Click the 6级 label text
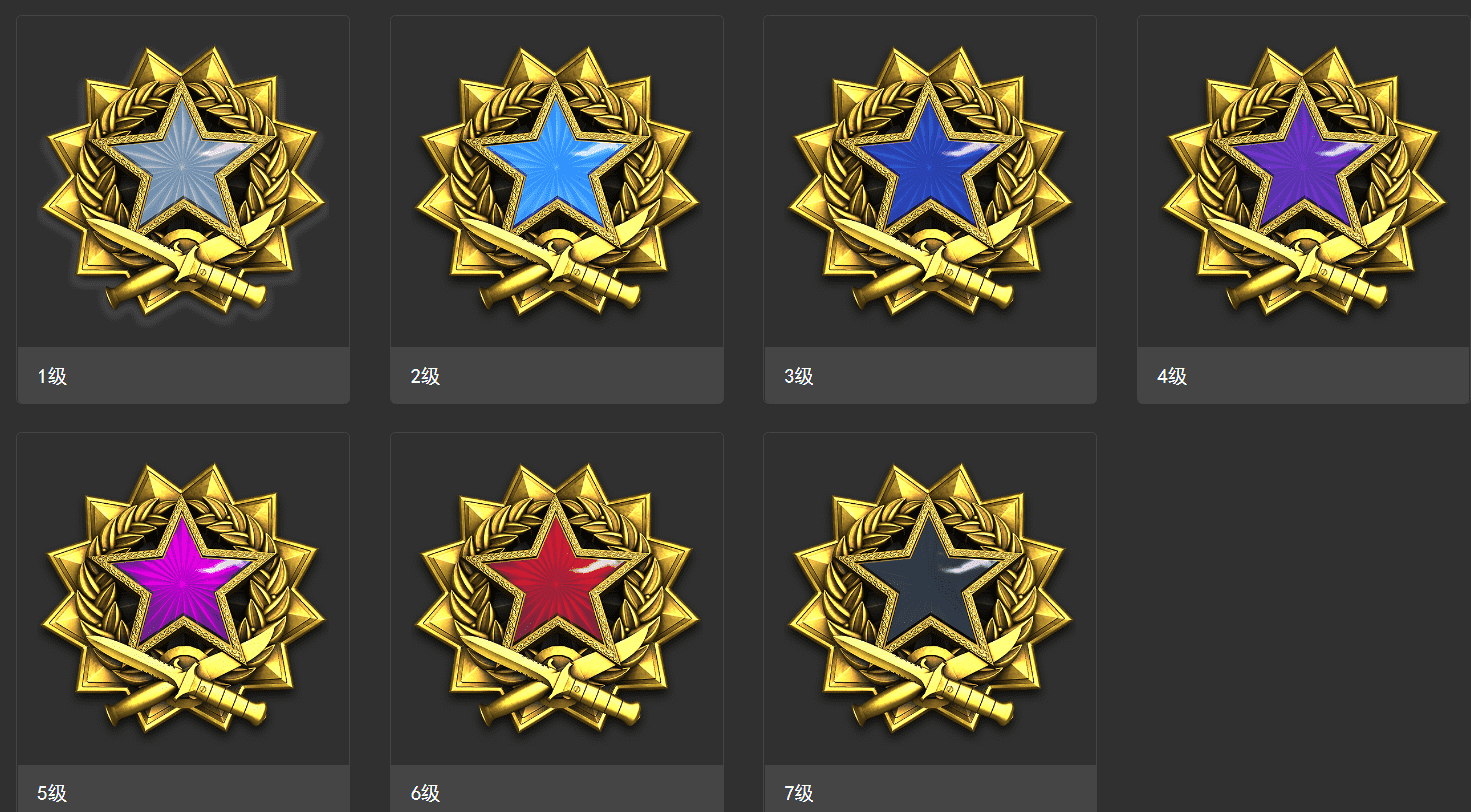 (x=425, y=794)
